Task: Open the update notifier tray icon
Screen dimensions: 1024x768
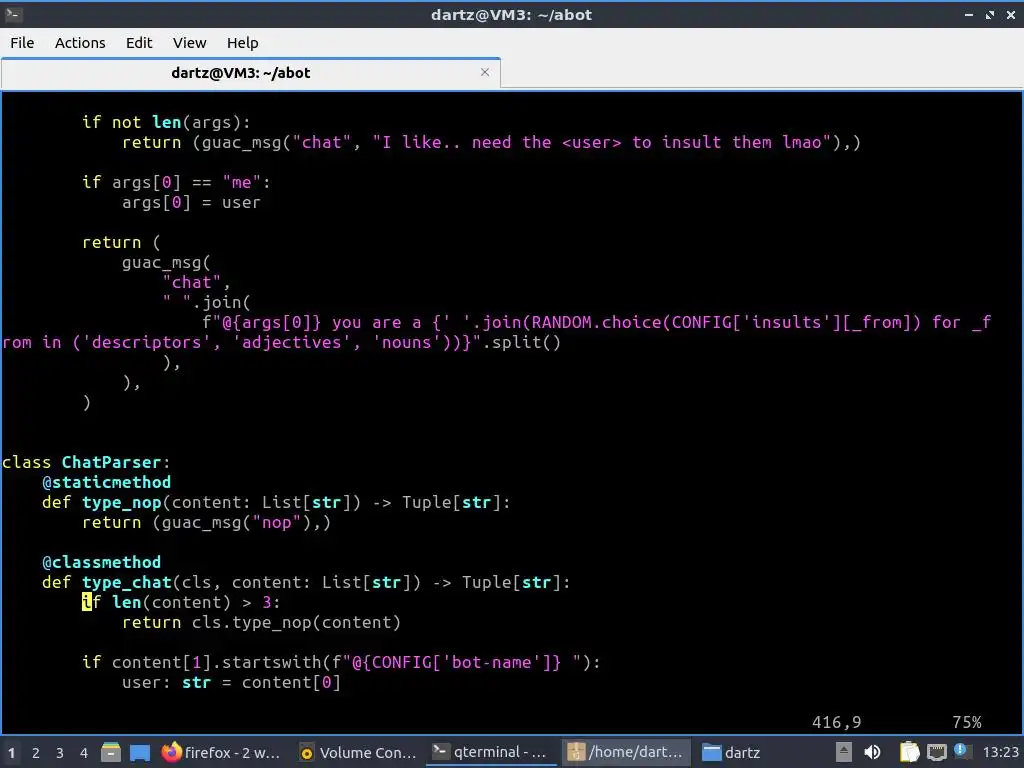Action: coord(961,751)
